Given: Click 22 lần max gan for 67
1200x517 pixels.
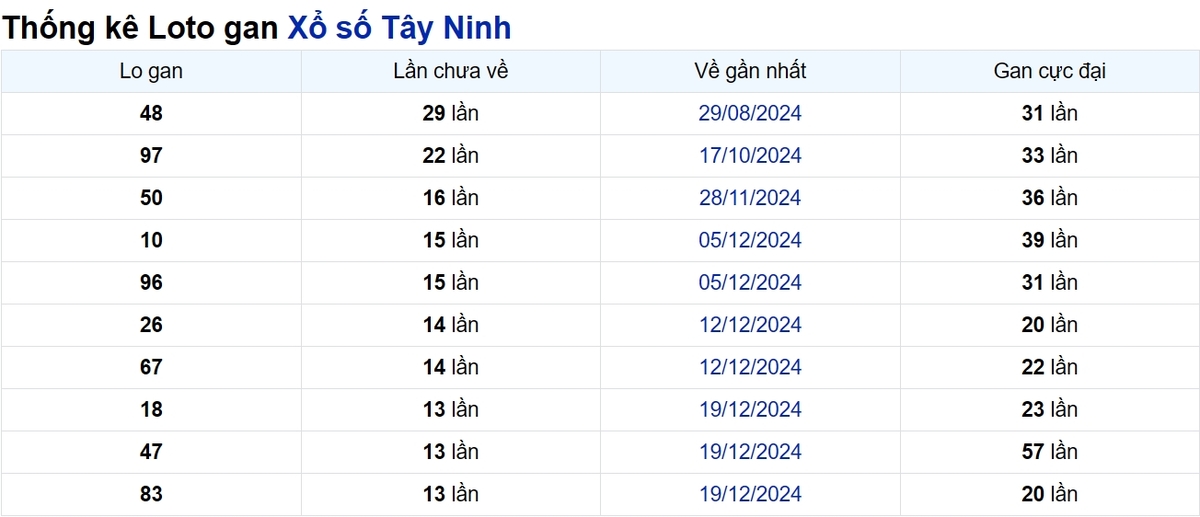Looking at the screenshot, I should point(1050,367).
